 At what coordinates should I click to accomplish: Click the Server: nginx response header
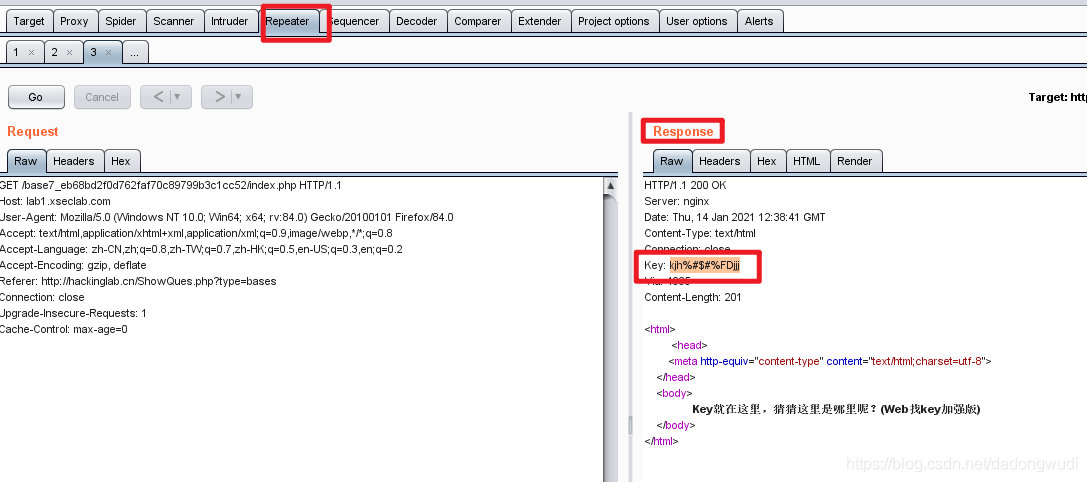pos(677,201)
